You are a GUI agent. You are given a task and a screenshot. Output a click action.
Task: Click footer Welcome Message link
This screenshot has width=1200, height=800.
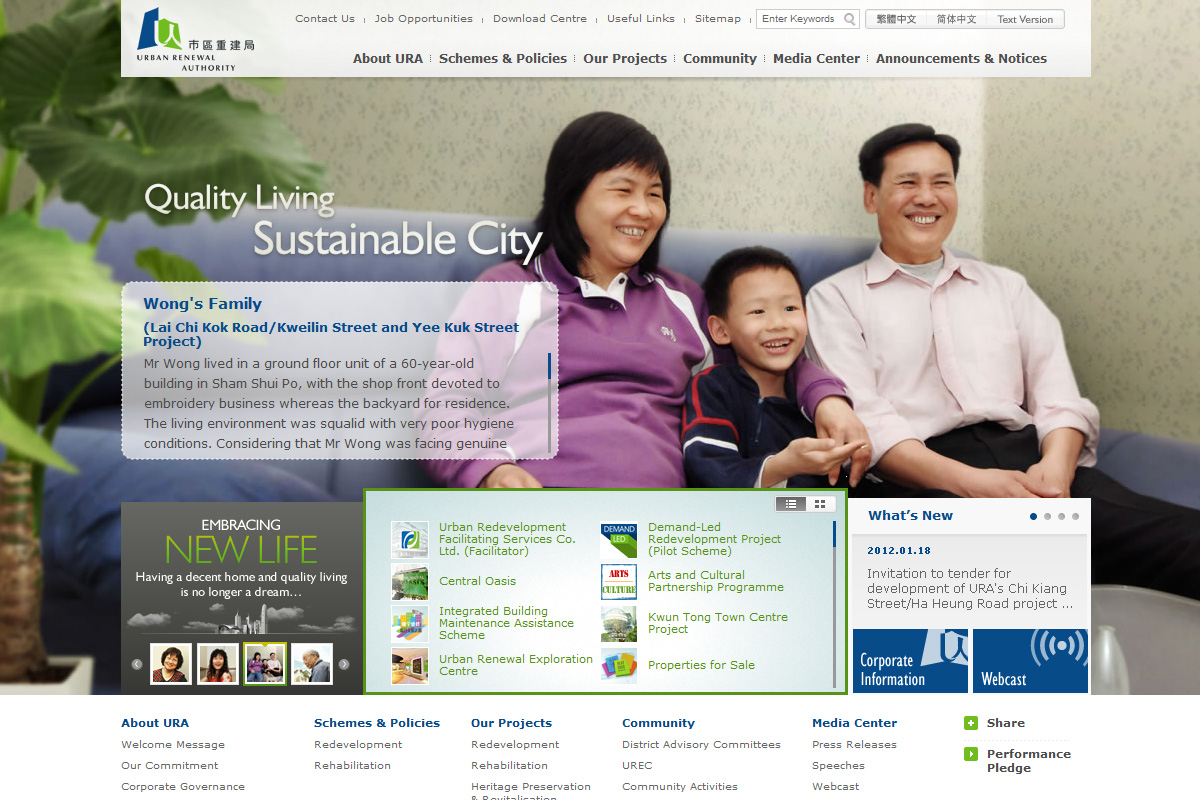[173, 745]
